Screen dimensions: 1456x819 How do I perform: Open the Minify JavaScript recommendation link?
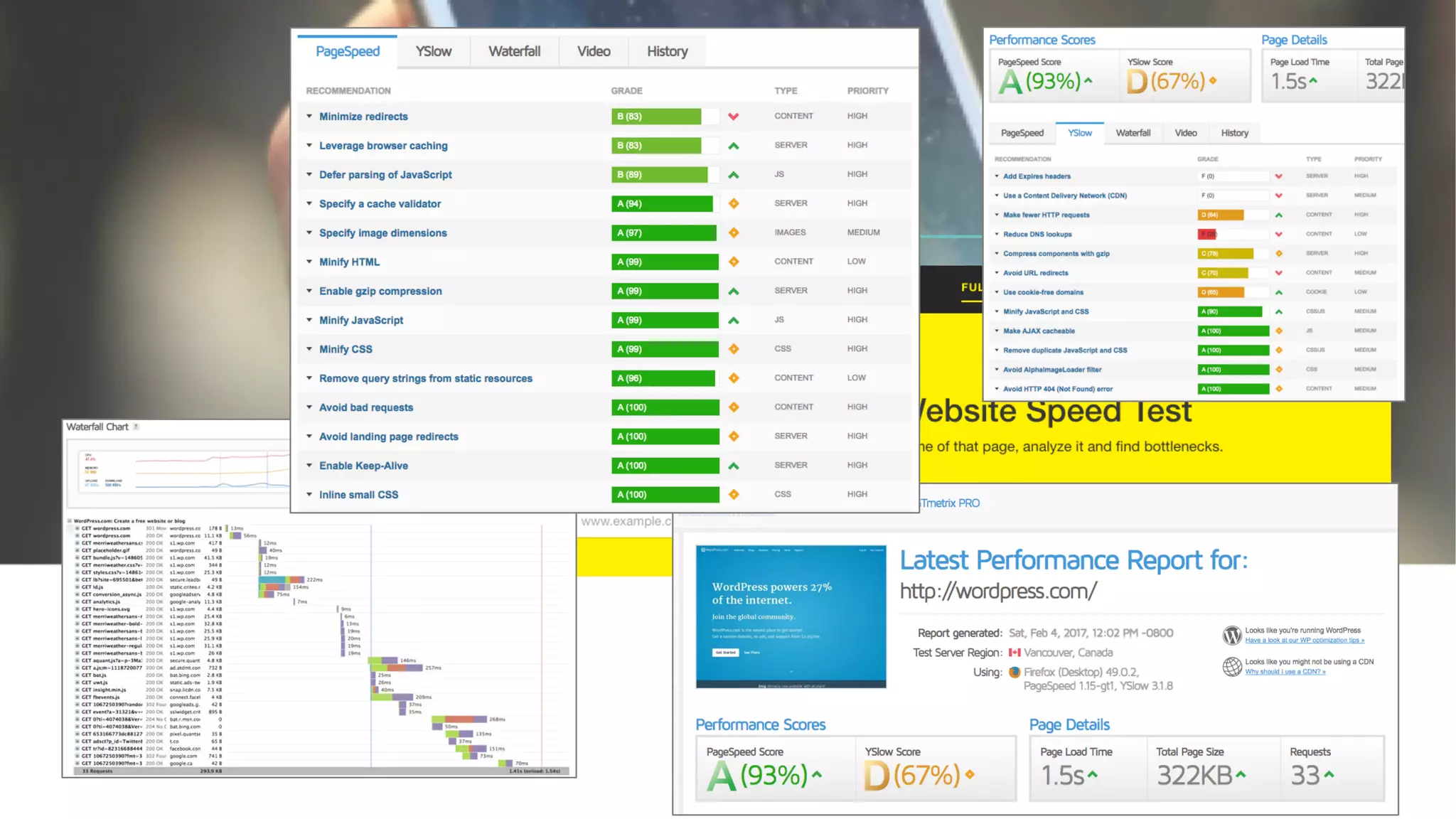point(361,320)
